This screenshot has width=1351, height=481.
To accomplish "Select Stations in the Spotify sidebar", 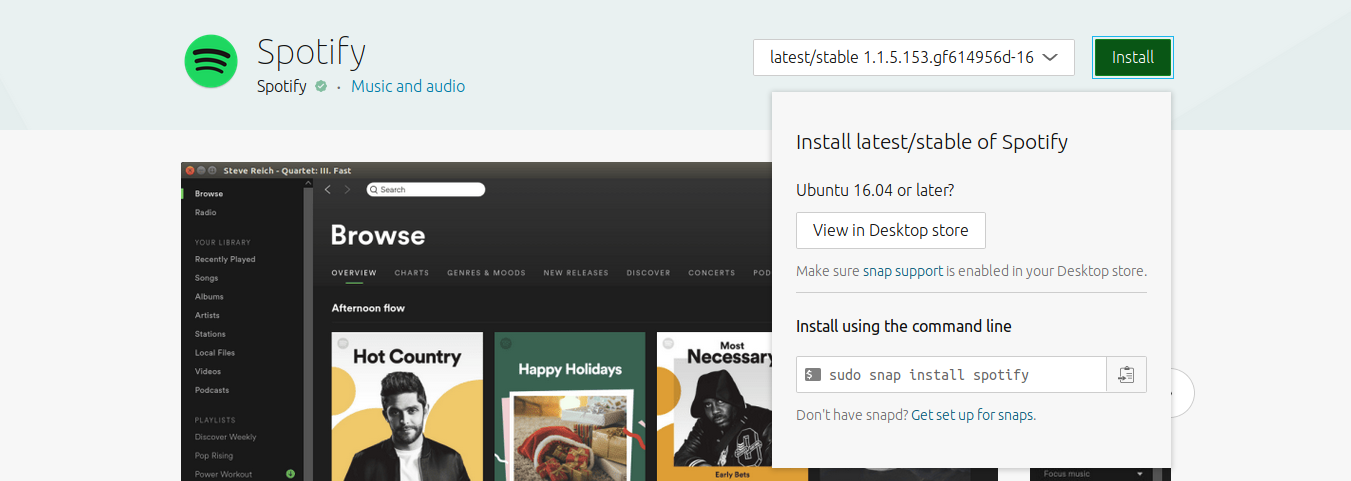I will pyautogui.click(x=210, y=334).
